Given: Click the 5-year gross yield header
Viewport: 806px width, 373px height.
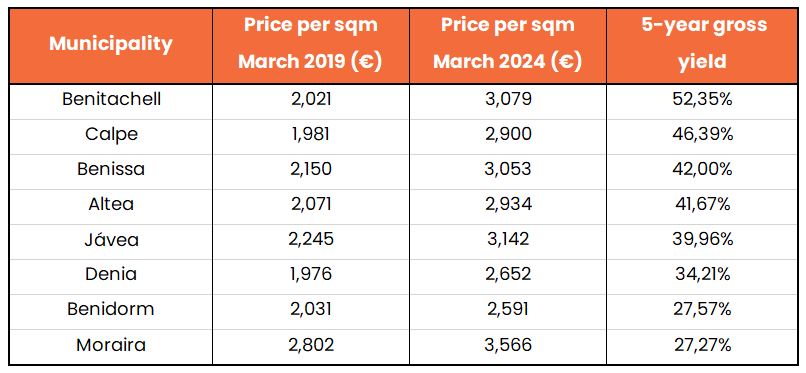Looking at the screenshot, I should (x=702, y=44).
